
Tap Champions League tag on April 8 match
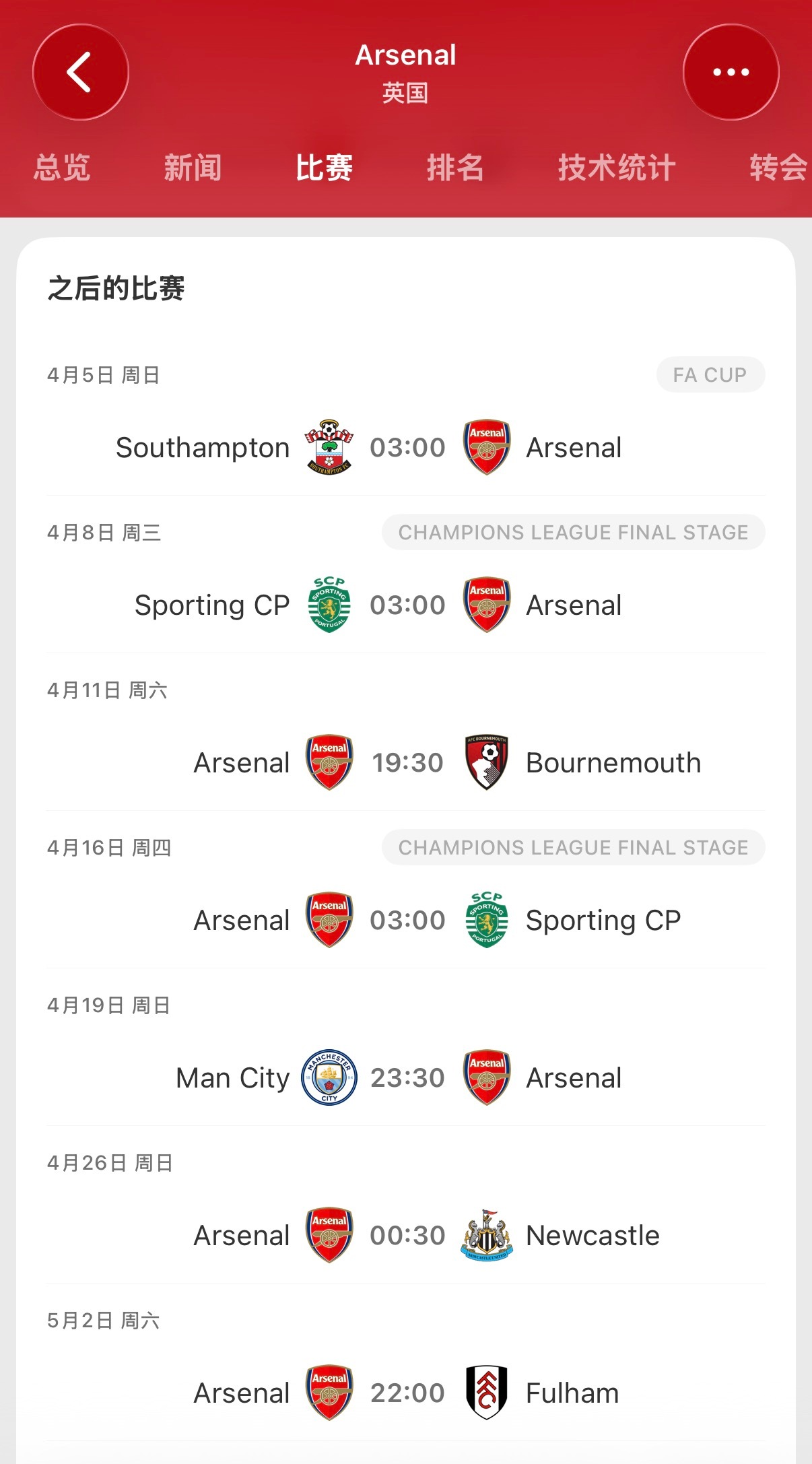pos(573,532)
